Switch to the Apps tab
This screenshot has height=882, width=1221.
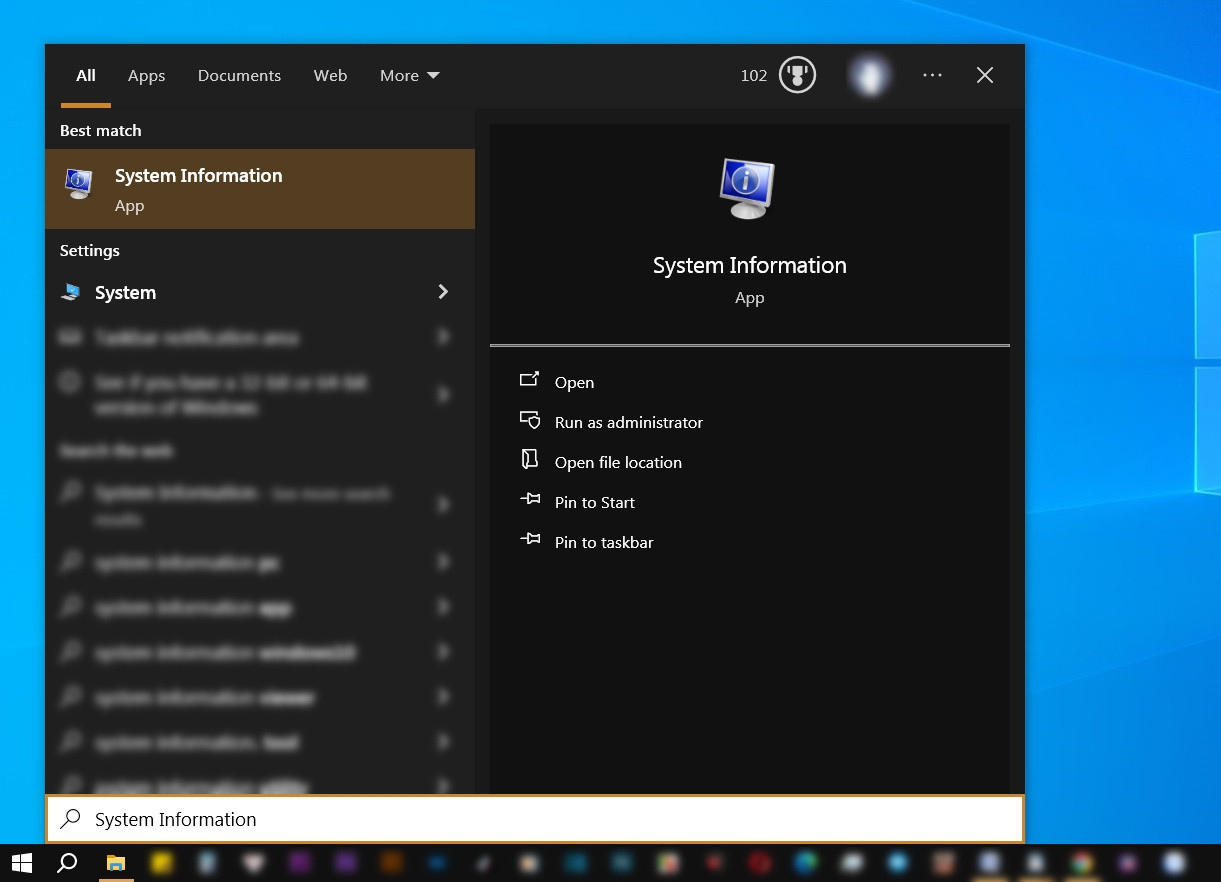coord(146,76)
